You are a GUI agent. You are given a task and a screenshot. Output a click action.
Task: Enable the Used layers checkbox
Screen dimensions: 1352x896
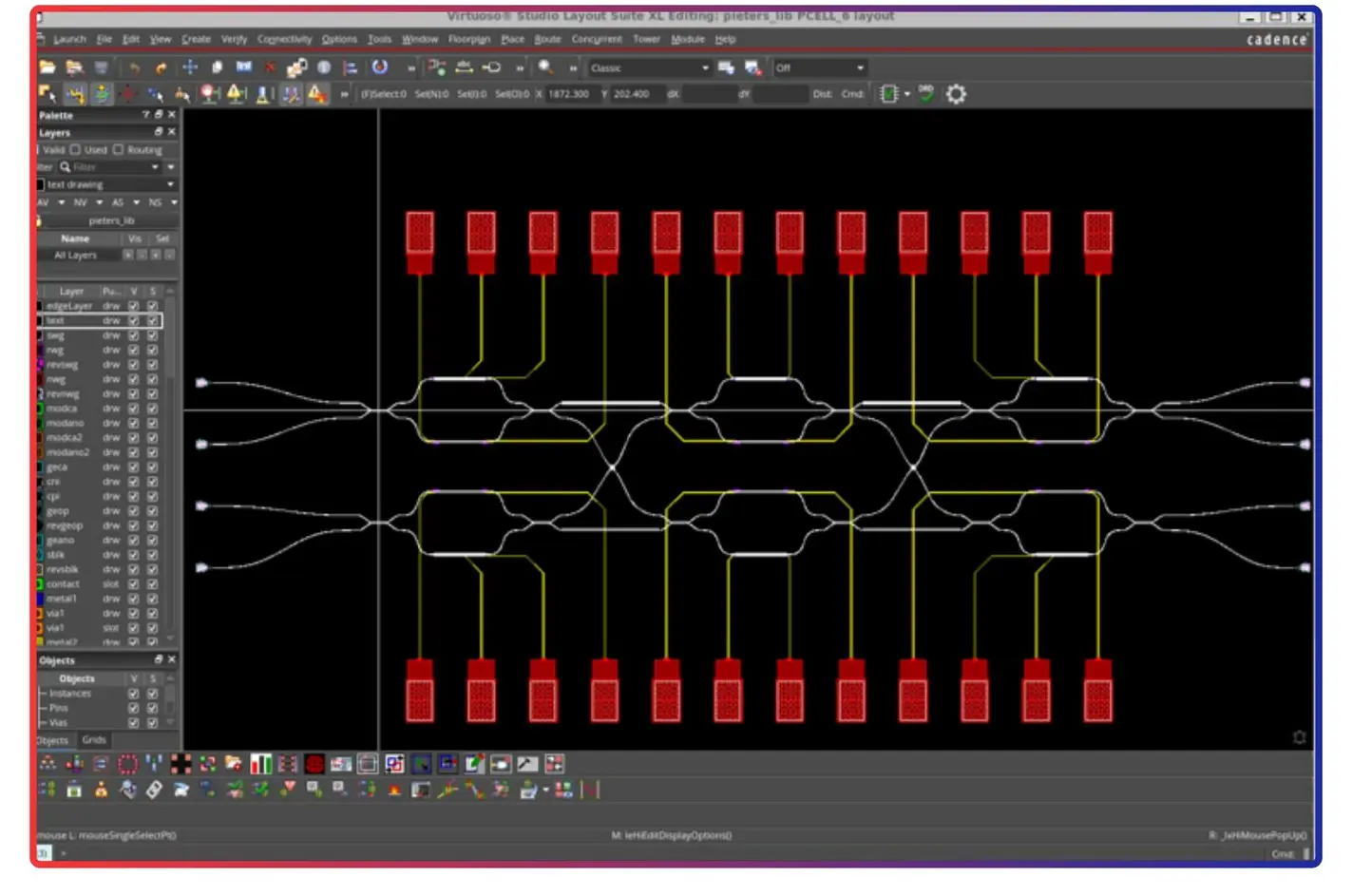click(x=75, y=150)
